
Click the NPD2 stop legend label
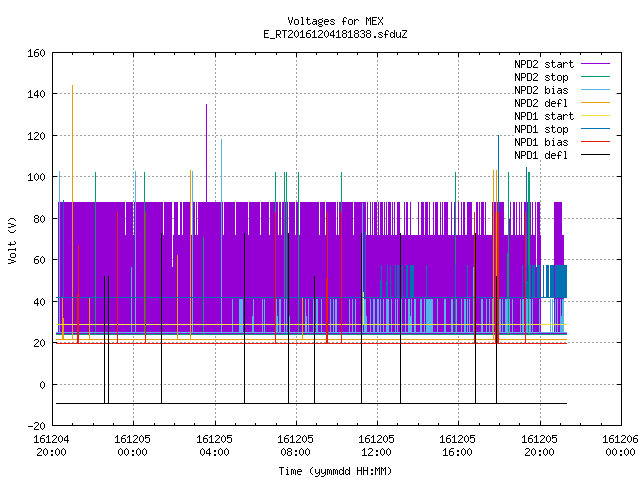pyautogui.click(x=541, y=77)
